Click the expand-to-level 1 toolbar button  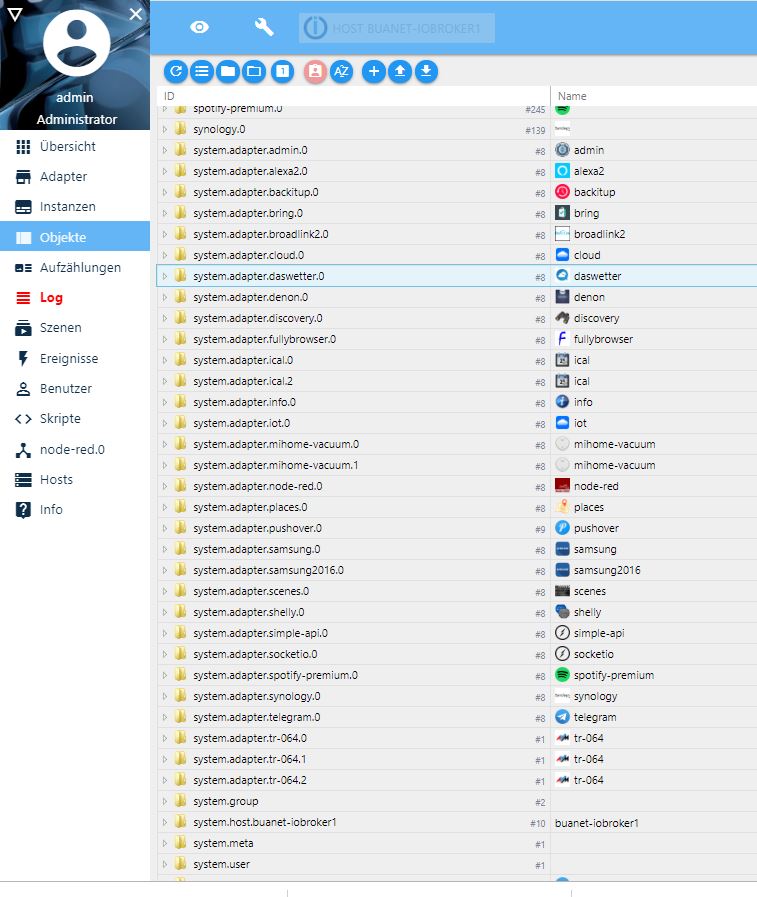coord(283,71)
